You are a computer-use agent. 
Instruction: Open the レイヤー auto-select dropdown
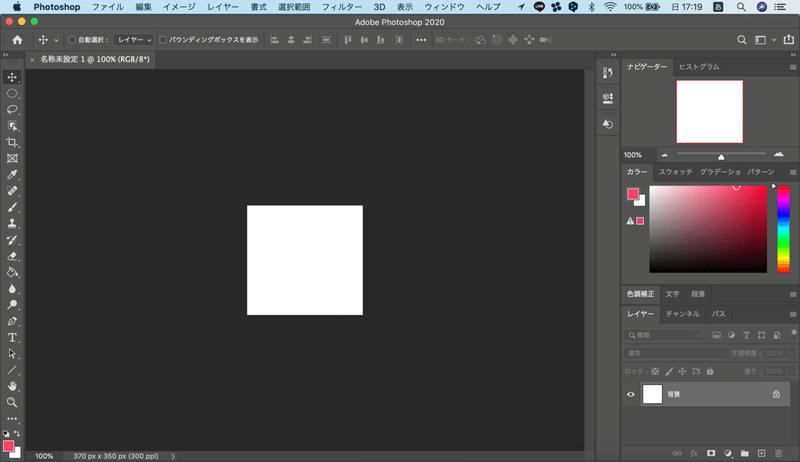pyautogui.click(x=134, y=40)
